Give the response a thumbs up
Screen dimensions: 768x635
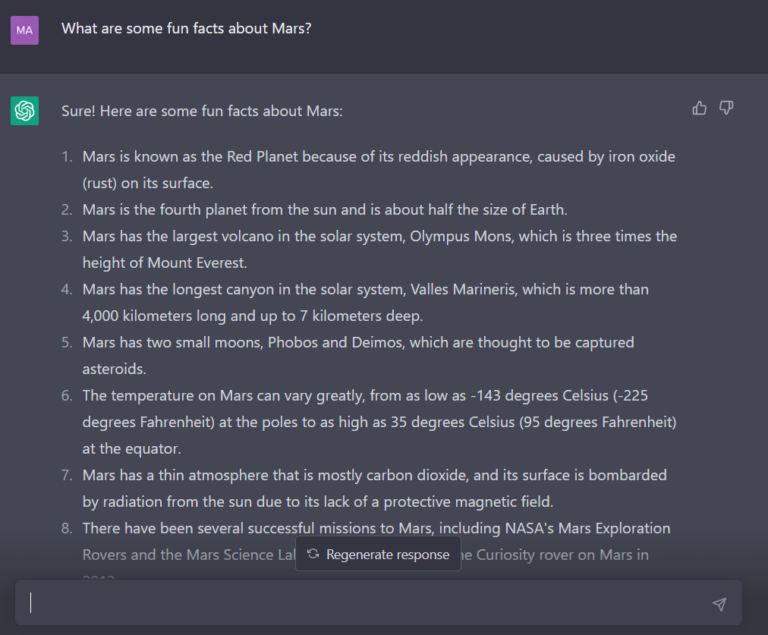[699, 108]
